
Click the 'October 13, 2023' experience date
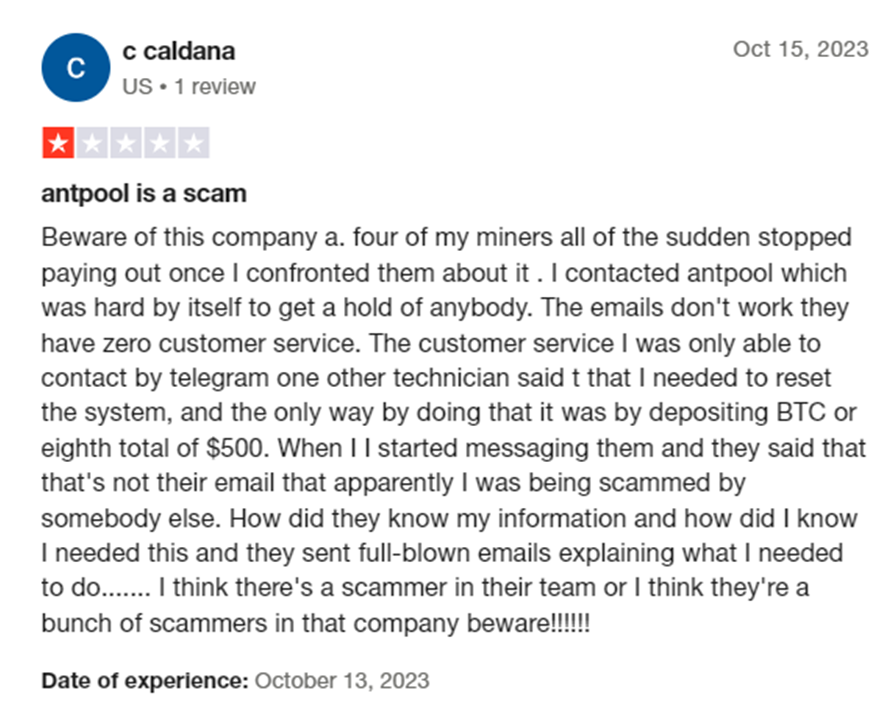click(342, 681)
